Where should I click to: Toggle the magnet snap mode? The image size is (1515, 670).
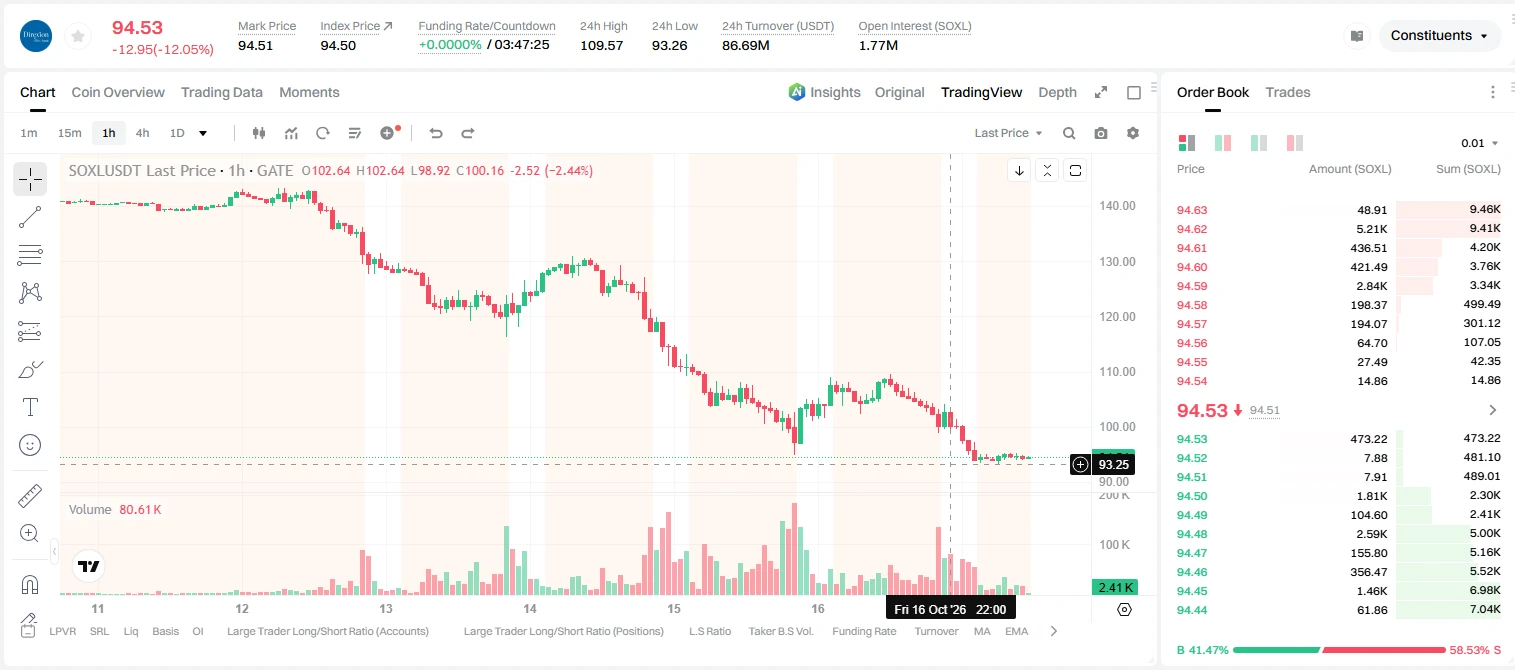[30, 583]
